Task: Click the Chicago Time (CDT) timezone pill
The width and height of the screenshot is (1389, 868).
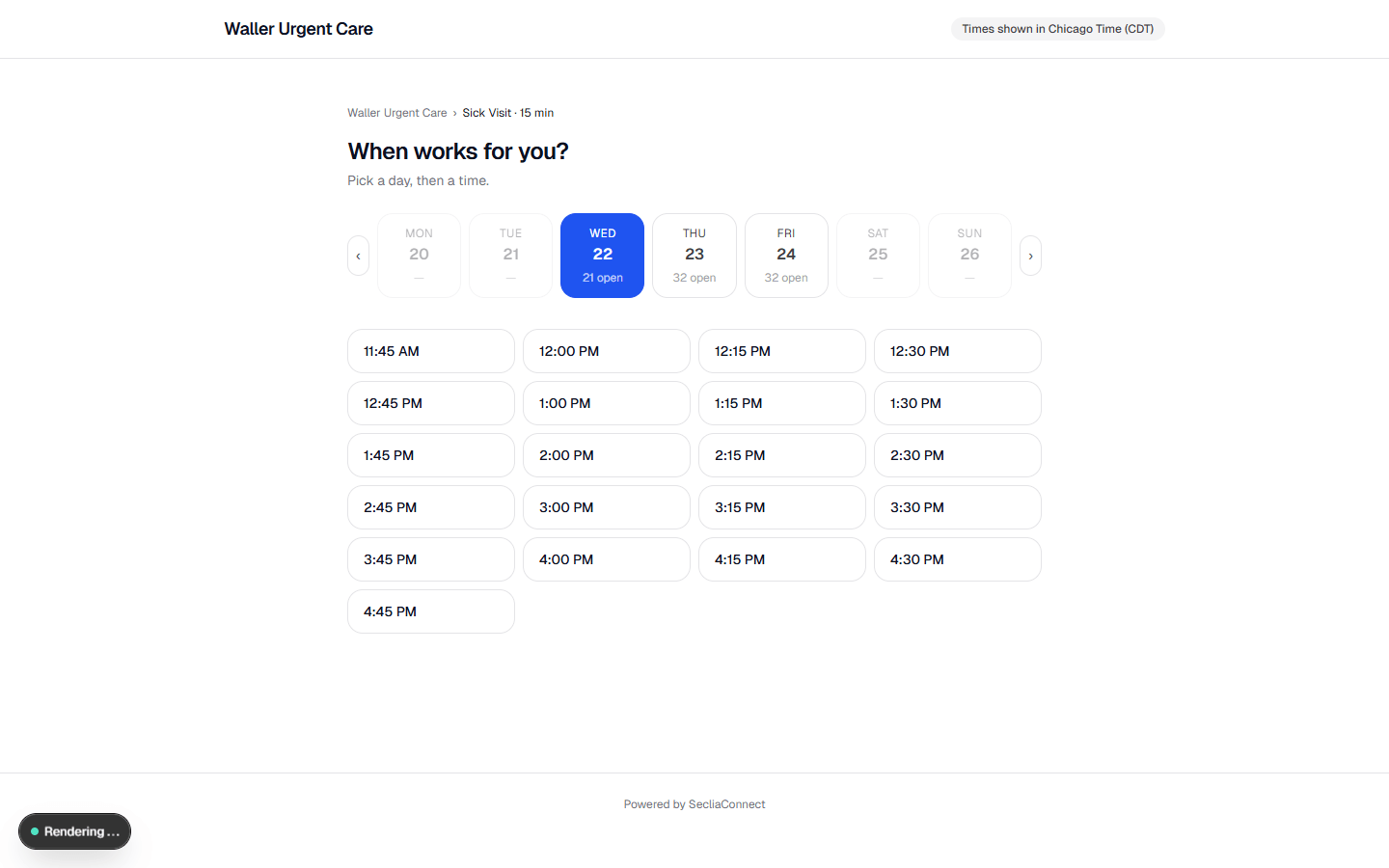Action: click(x=1057, y=29)
